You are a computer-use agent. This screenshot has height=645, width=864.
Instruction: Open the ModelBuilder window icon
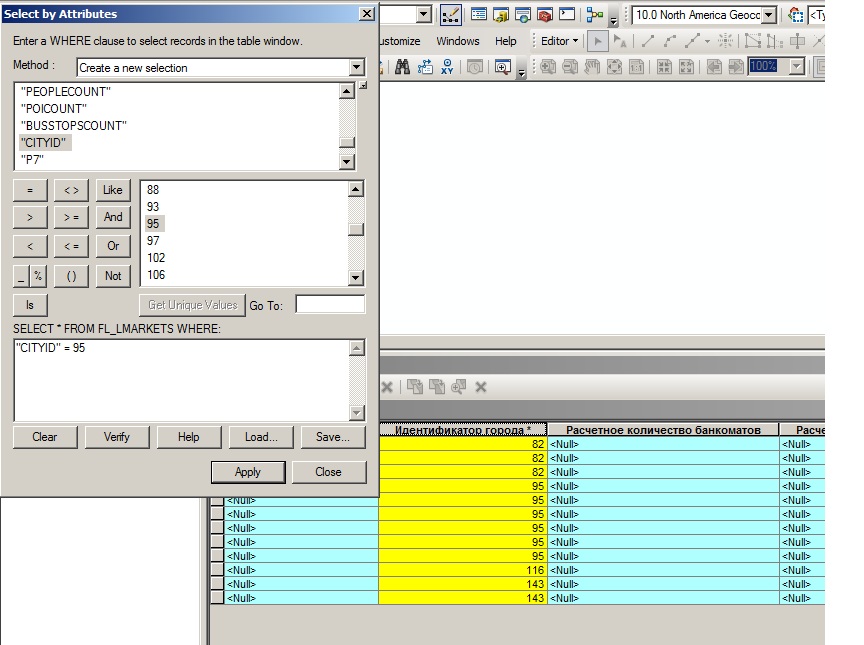coord(596,15)
